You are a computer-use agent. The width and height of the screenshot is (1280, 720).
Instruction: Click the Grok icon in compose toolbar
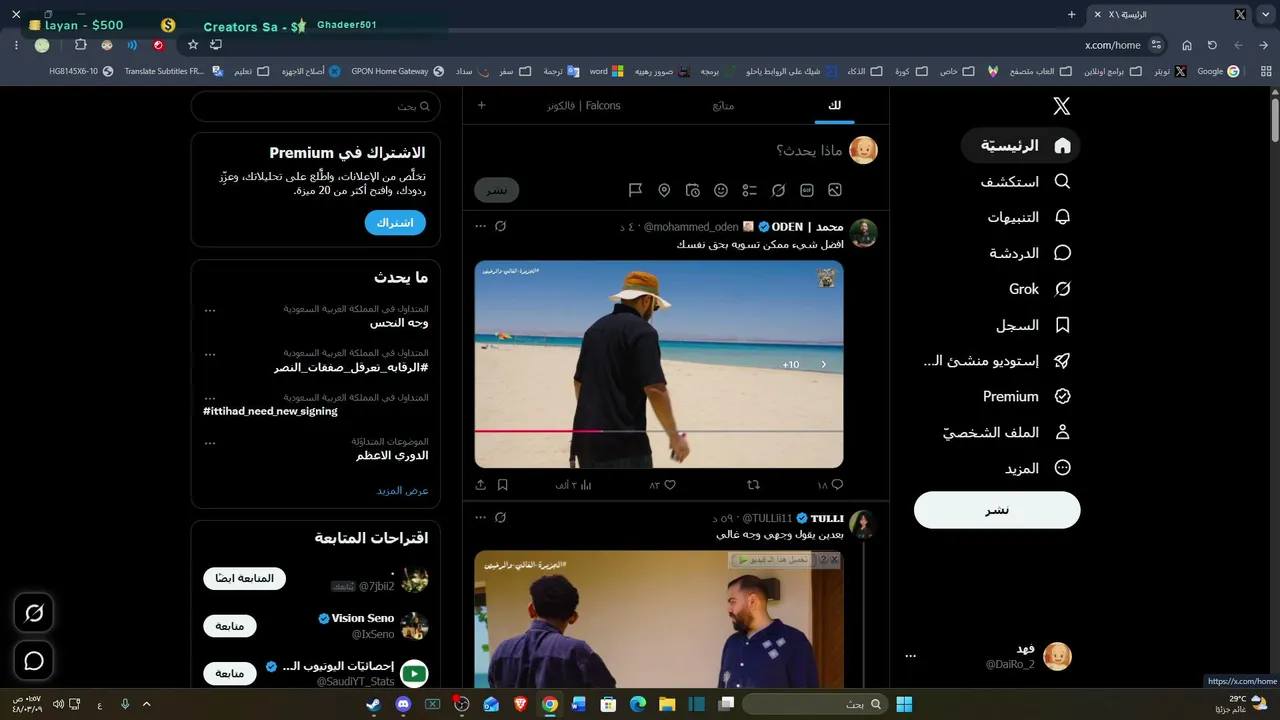coord(778,190)
